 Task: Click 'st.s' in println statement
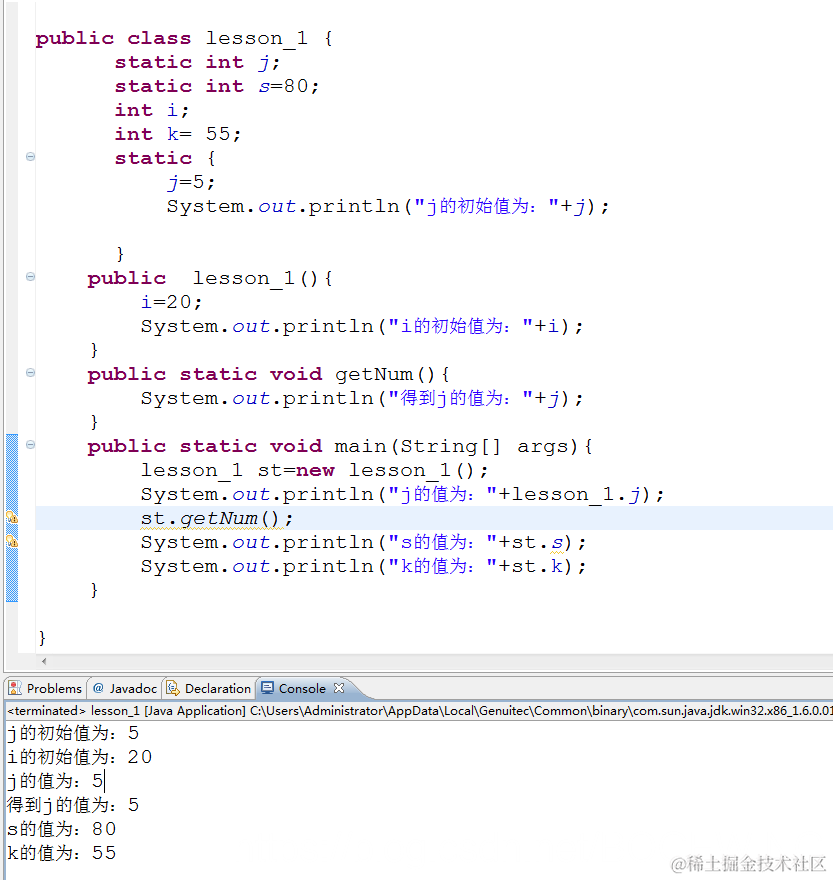click(x=538, y=543)
